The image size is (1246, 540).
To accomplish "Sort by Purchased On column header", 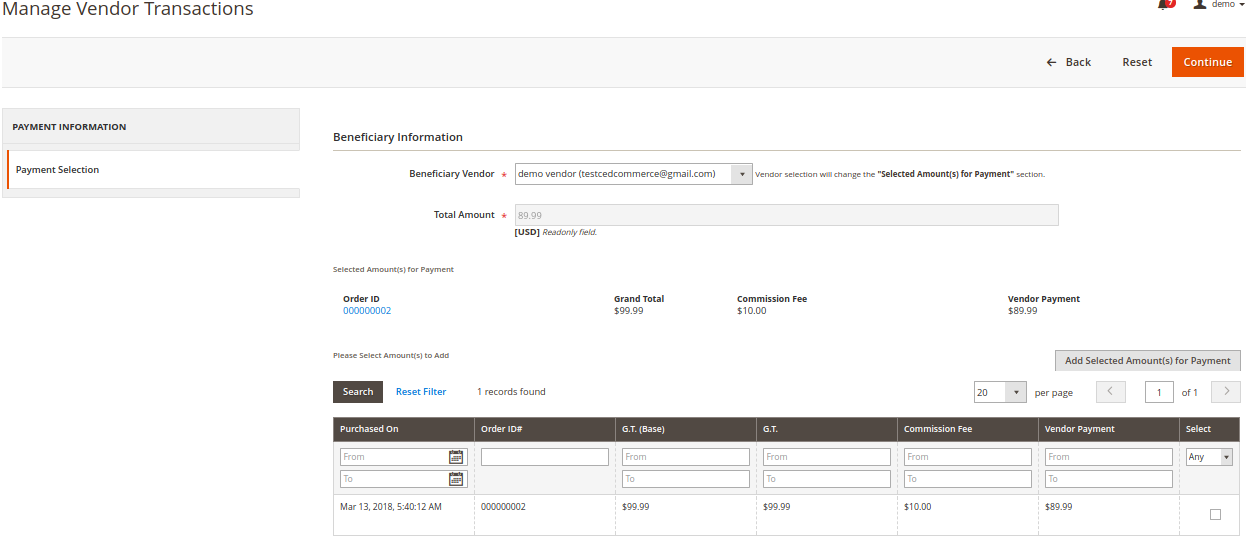I will (x=369, y=429).
